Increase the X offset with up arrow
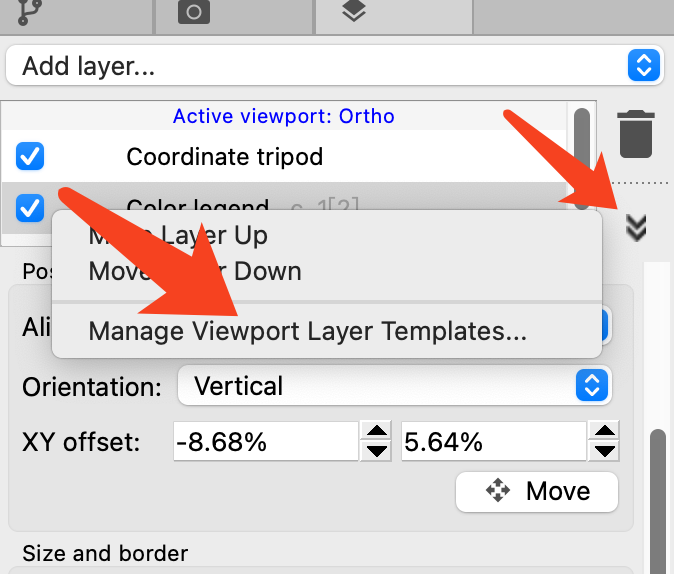This screenshot has width=674, height=574. 376,432
